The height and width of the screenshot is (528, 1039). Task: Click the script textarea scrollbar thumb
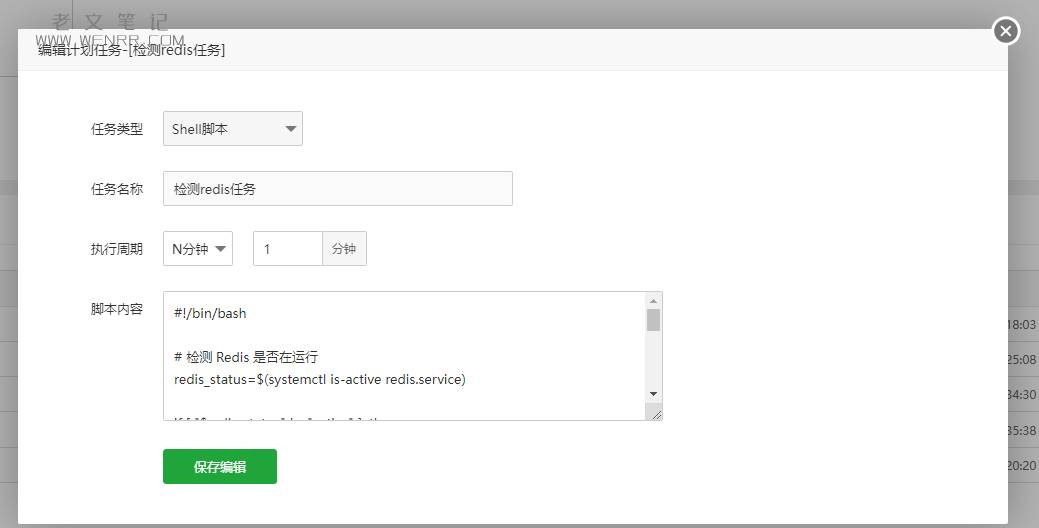click(x=653, y=319)
